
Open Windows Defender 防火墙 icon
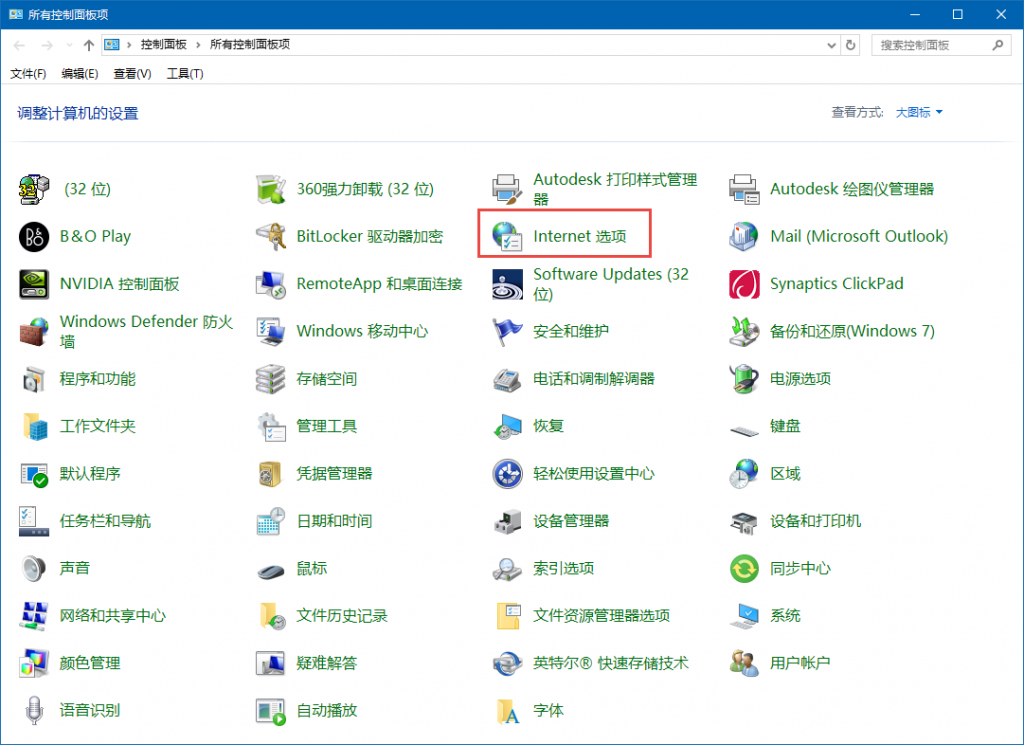[34, 331]
